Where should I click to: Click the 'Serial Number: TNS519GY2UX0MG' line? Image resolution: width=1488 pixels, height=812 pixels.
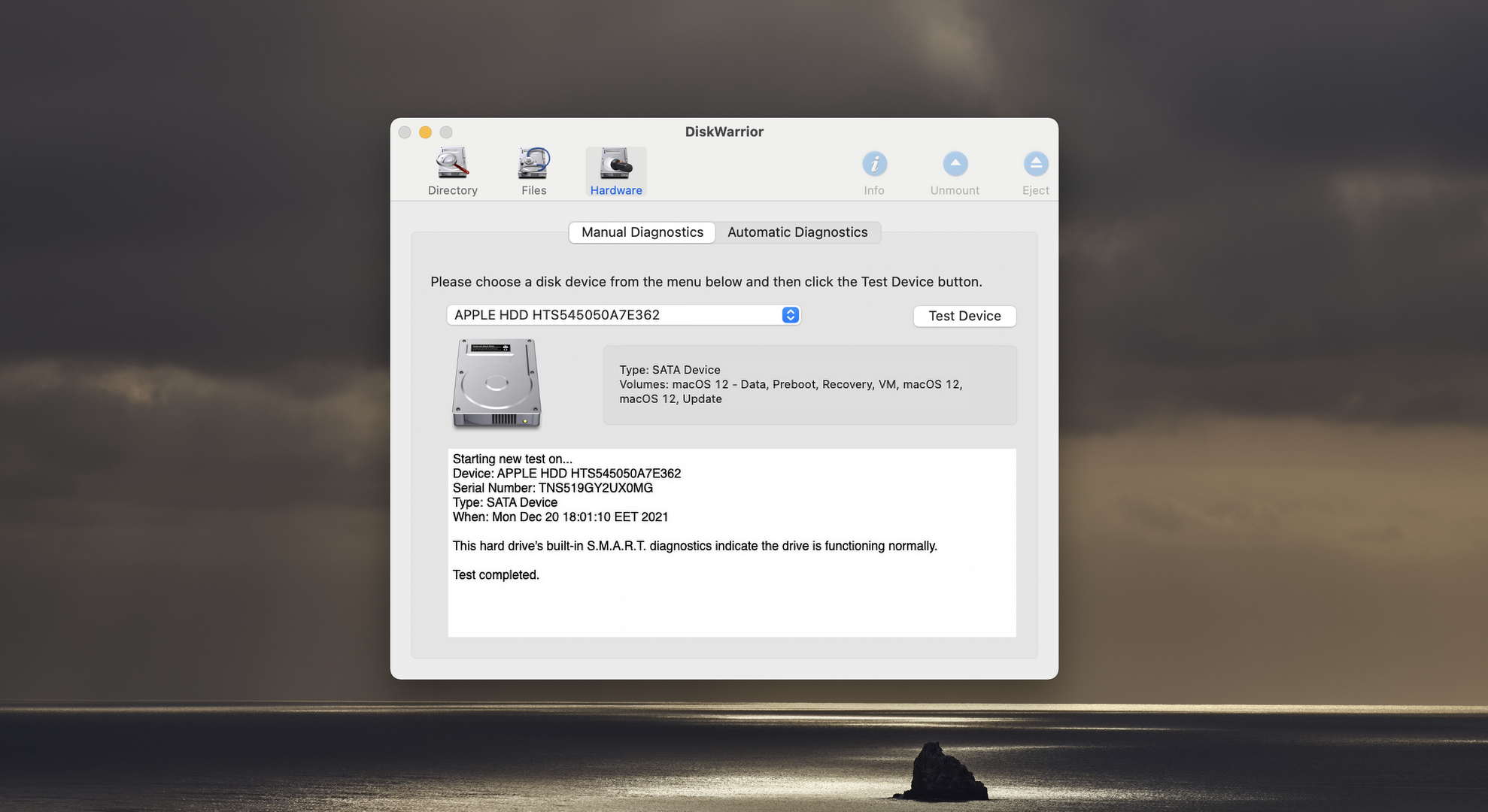pyautogui.click(x=553, y=488)
